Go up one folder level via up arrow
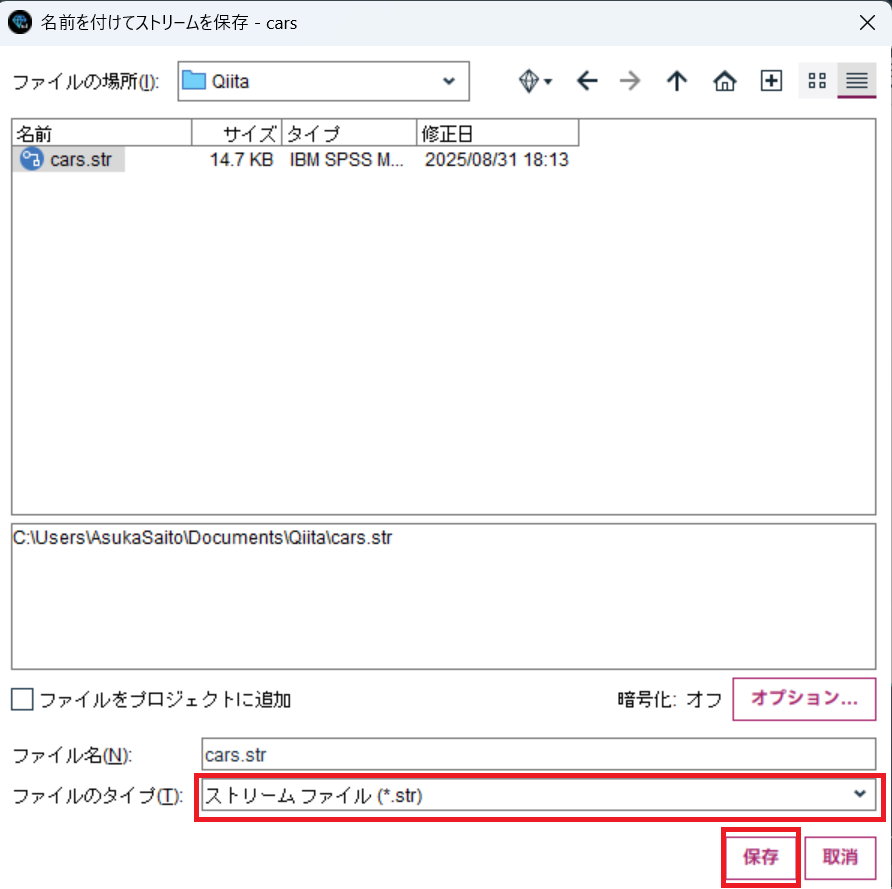This screenshot has height=889, width=892. click(676, 81)
